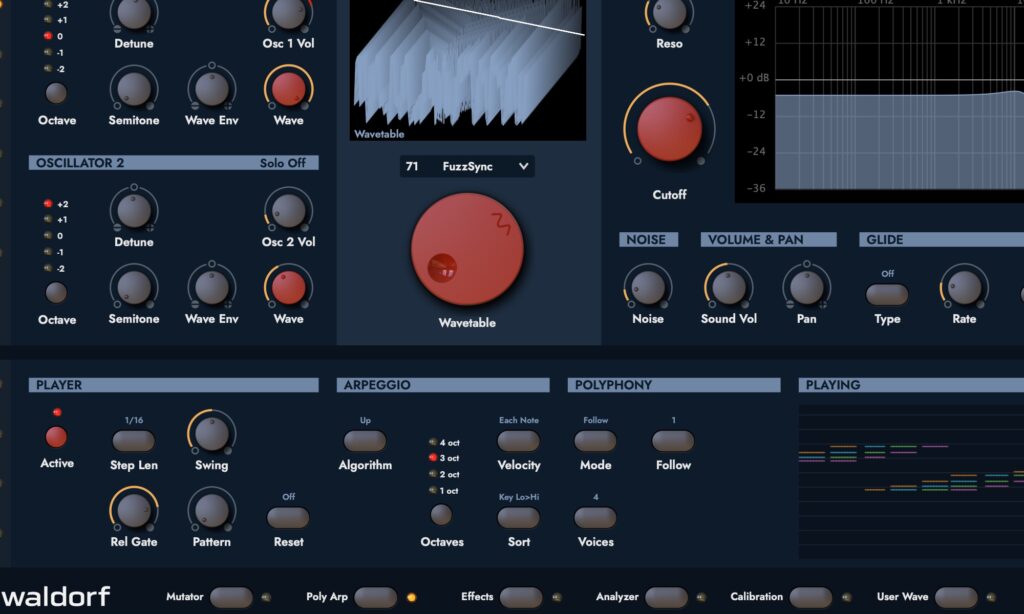The width and height of the screenshot is (1024, 614).
Task: Click the Pattern knob
Action: pos(211,510)
